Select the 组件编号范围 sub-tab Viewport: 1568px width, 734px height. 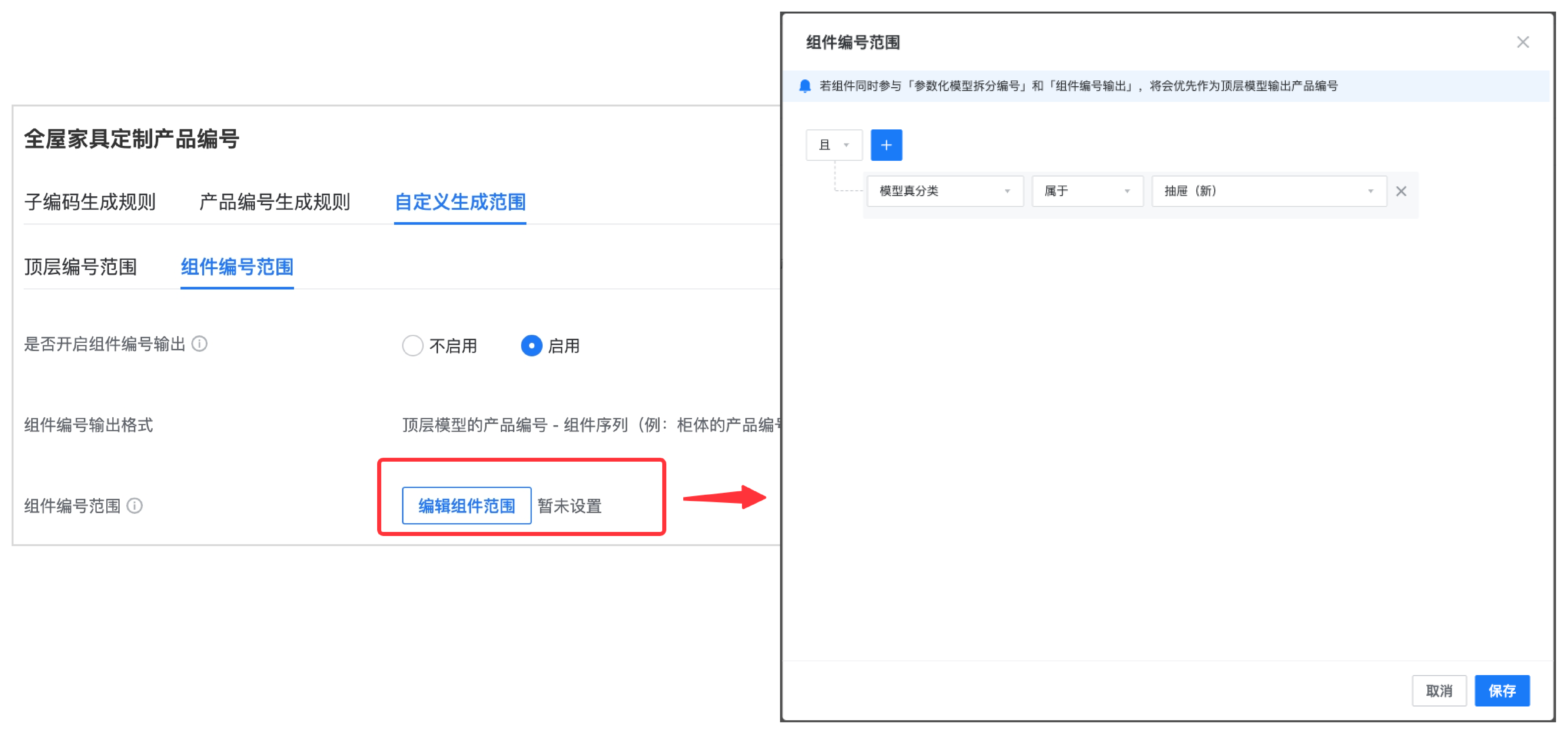point(237,267)
